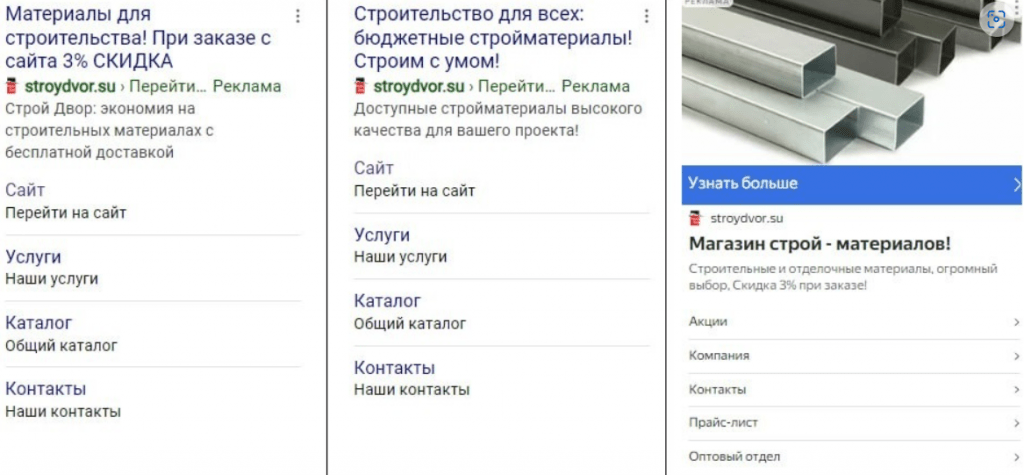Click Общий каталог in the 3% СКИДКА ad
Image resolution: width=1024 pixels, height=475 pixels.
point(61,346)
